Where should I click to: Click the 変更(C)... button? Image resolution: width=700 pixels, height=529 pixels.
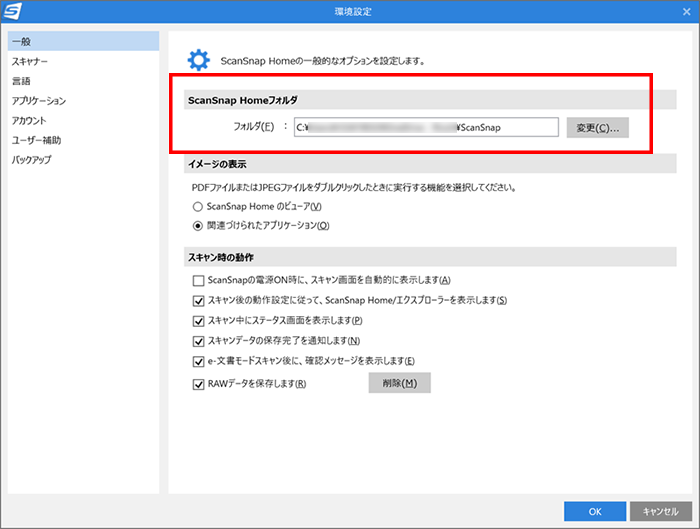click(598, 128)
